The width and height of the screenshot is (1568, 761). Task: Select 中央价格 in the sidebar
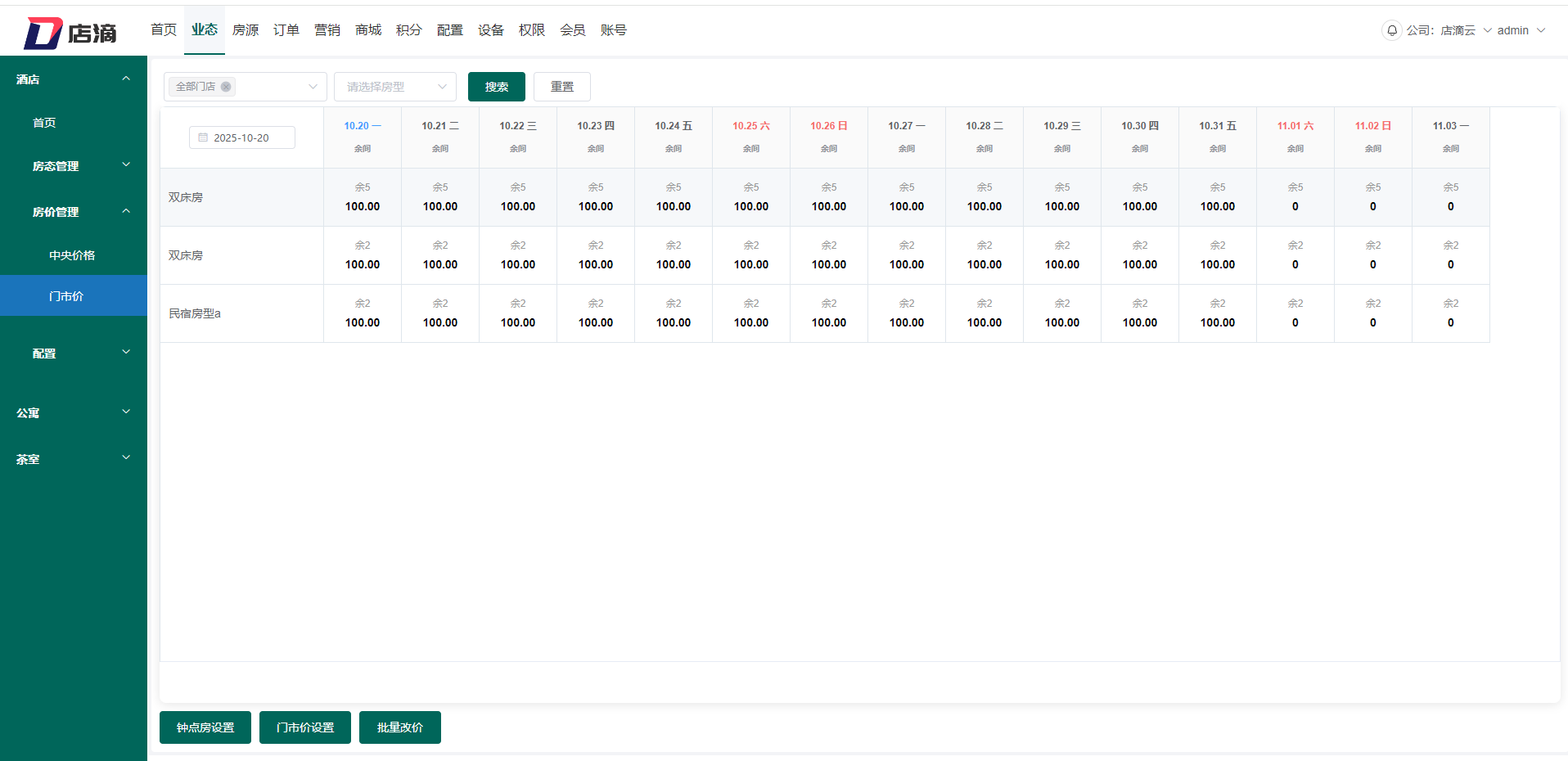72,255
